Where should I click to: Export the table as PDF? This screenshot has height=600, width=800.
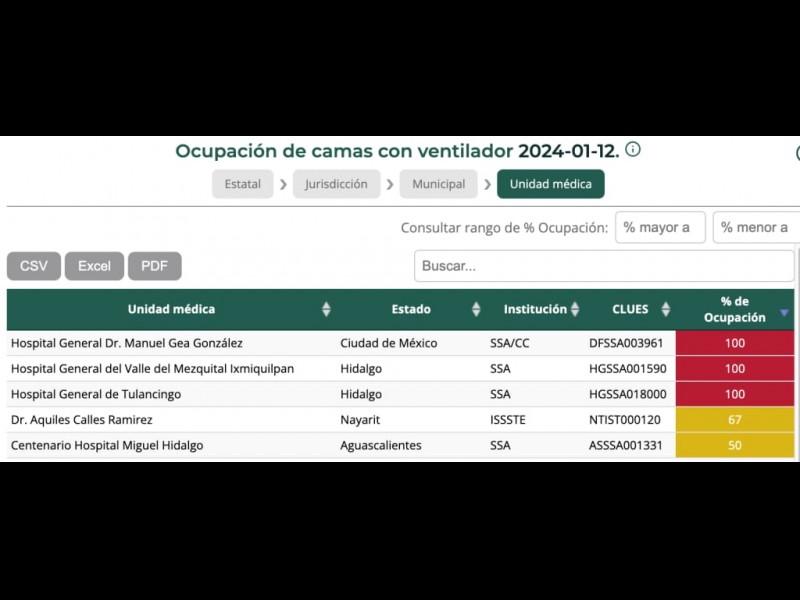tap(154, 266)
